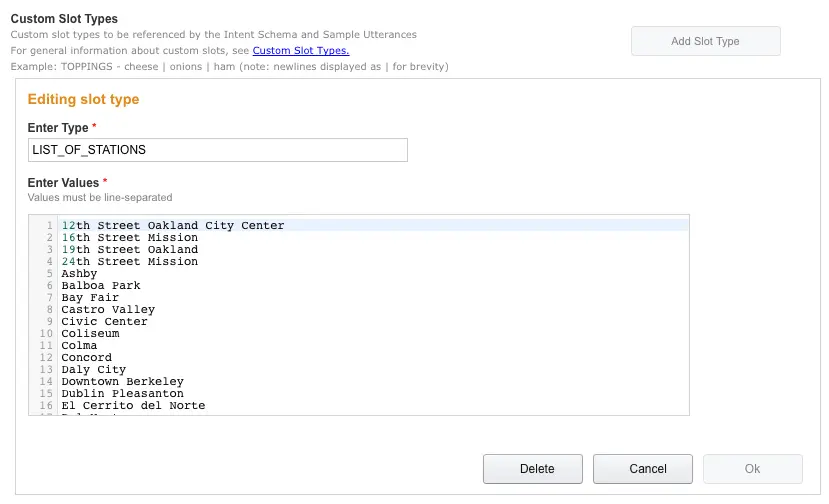Click the 16th Street Mission entry

pyautogui.click(x=129, y=238)
